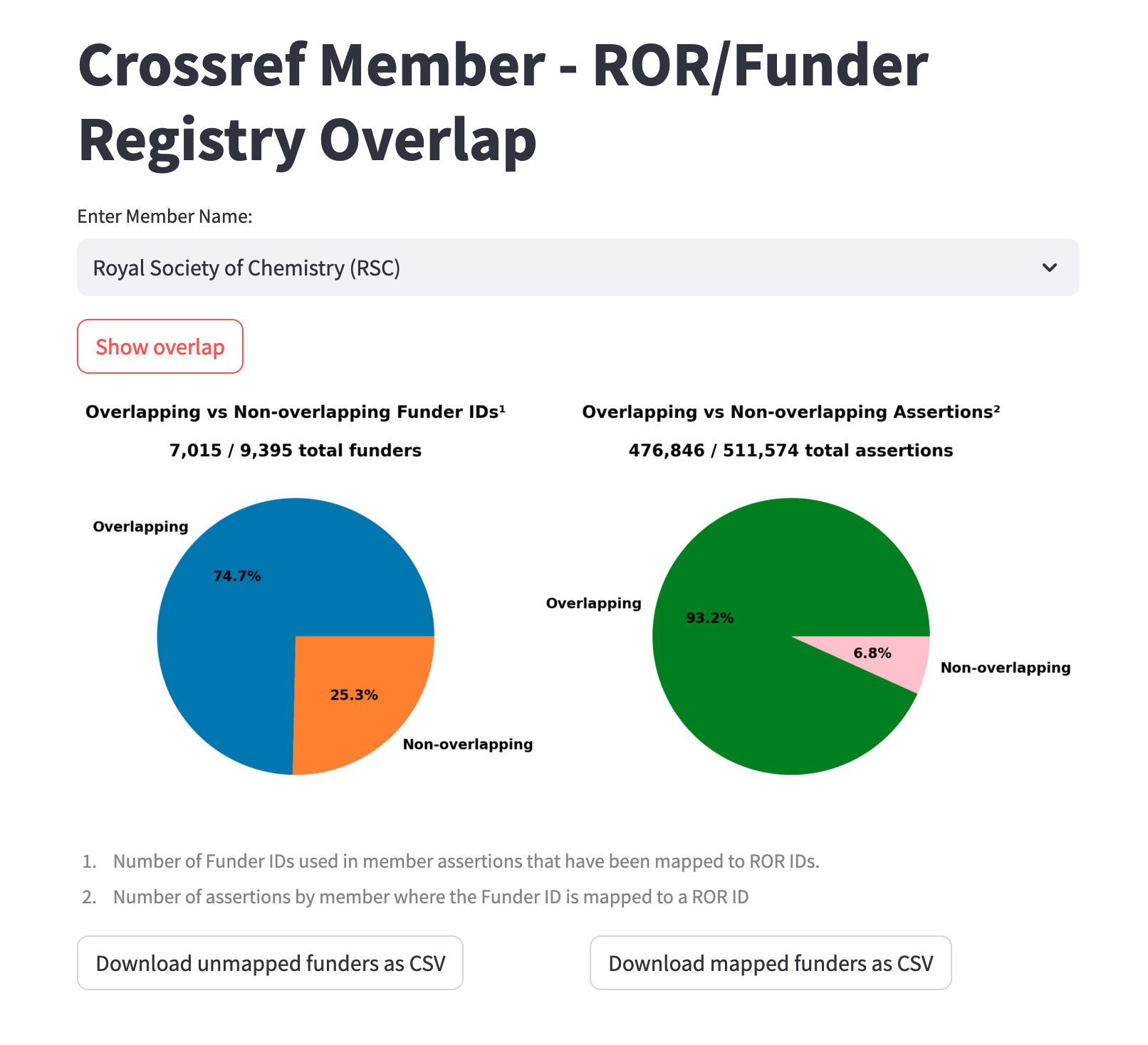1148x1045 pixels.
Task: Click the first footnote about Funder IDs
Action: click(x=466, y=861)
